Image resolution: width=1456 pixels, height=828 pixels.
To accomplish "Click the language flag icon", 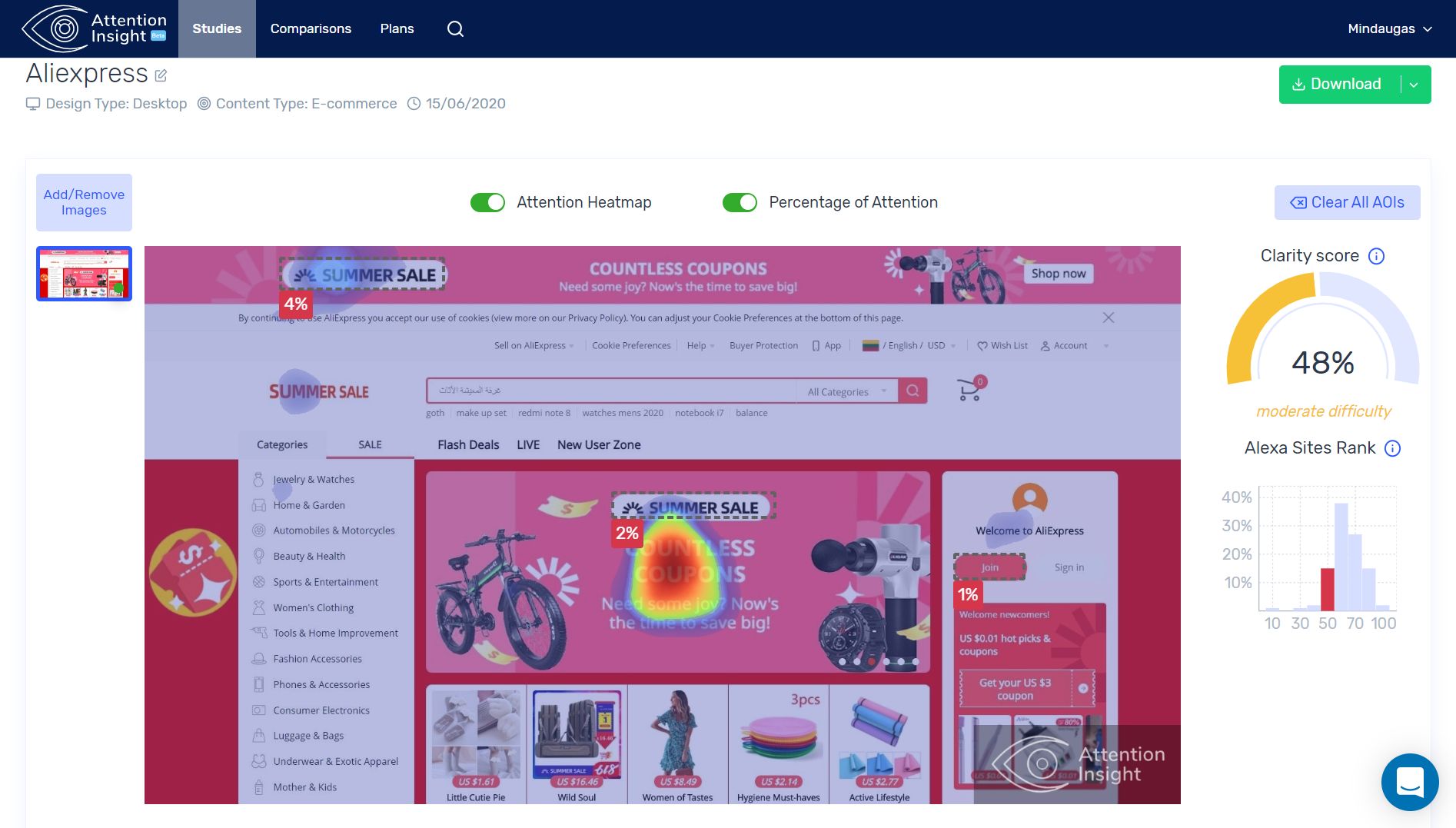I will (x=870, y=346).
